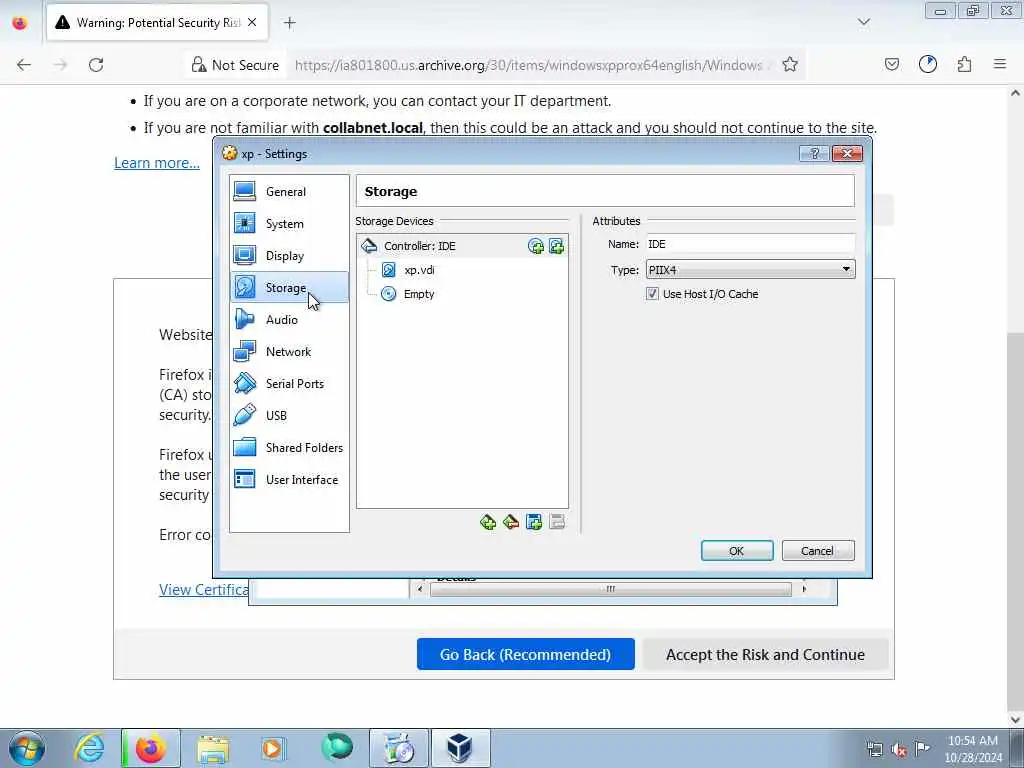This screenshot has height=768, width=1024.
Task: Open the Audio settings category
Action: tap(289, 319)
